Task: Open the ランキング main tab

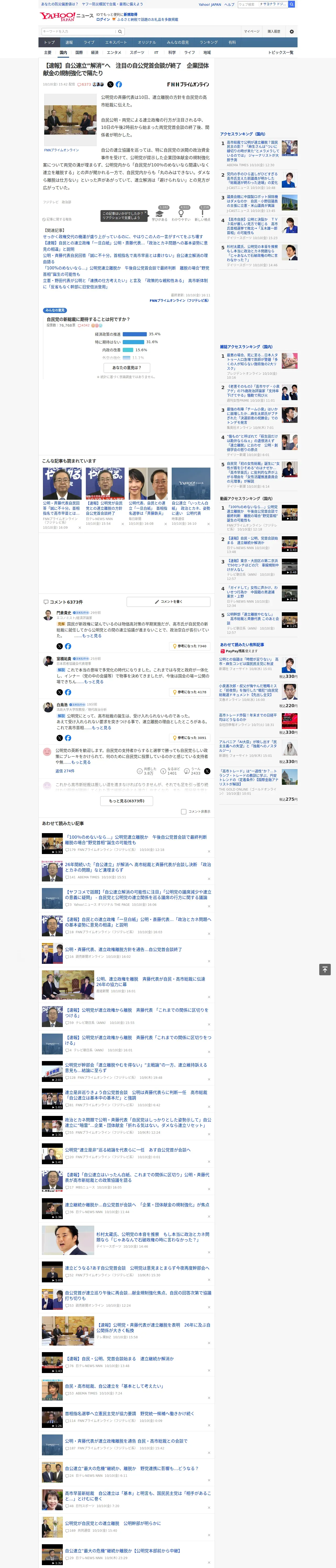Action: click(209, 43)
